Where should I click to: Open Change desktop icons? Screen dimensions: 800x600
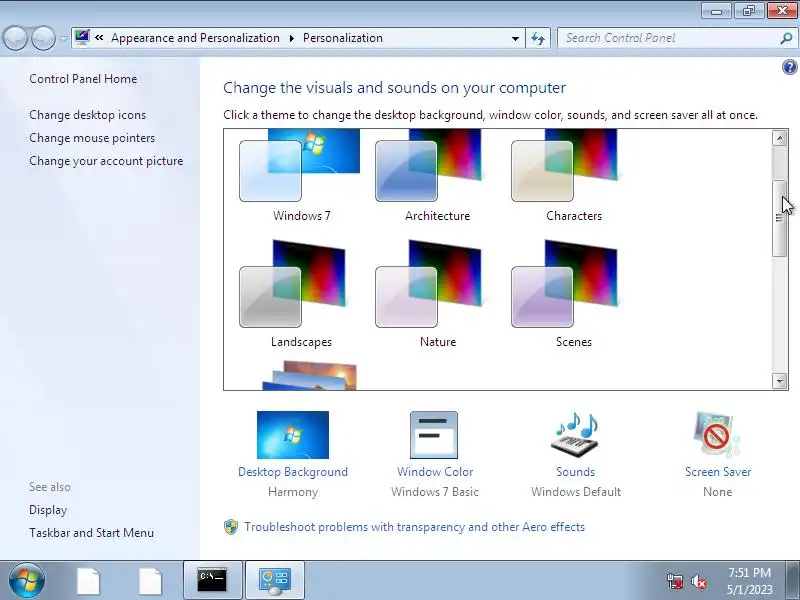(x=87, y=115)
